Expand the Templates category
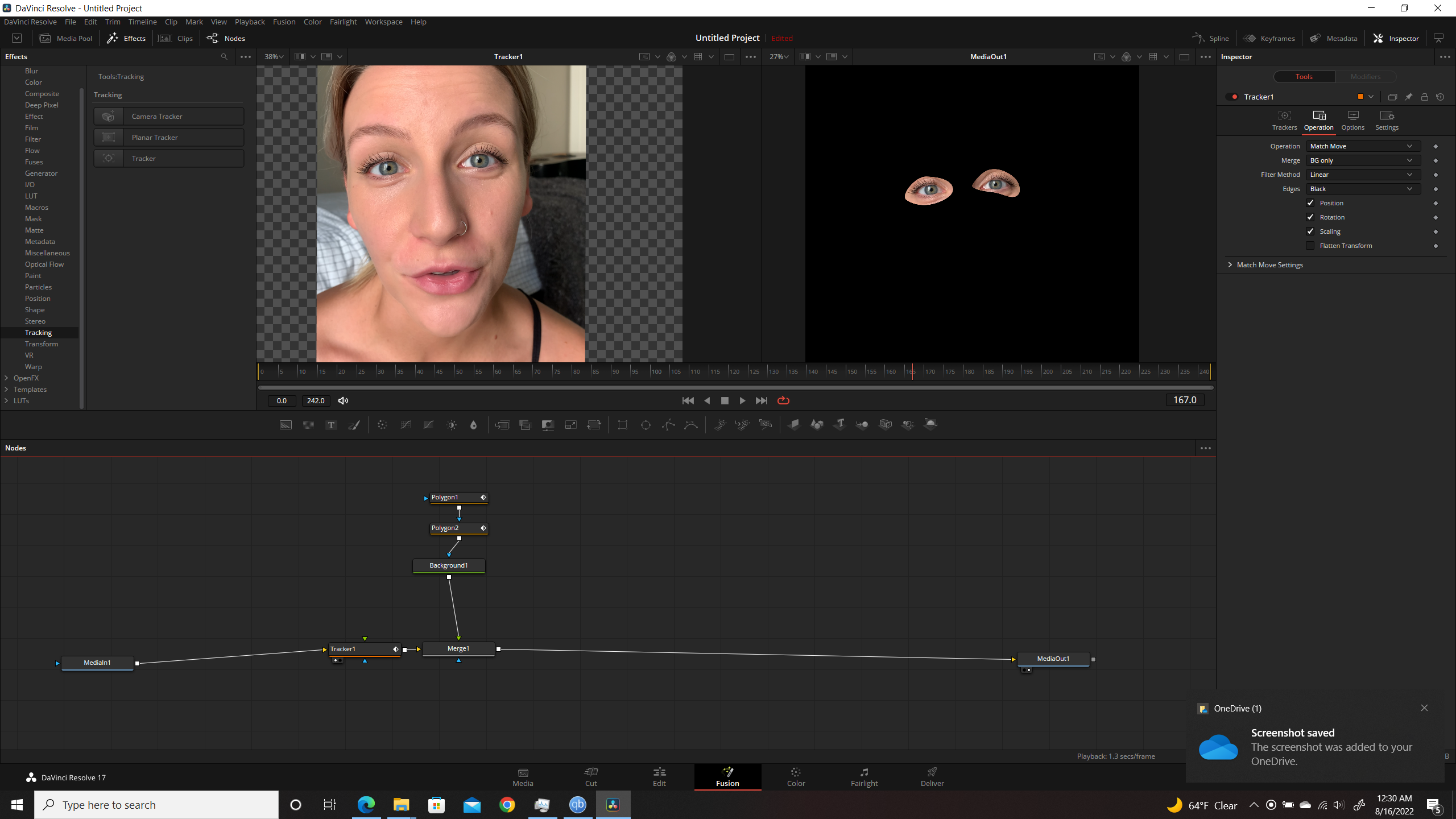The width and height of the screenshot is (1456, 819). (6, 390)
